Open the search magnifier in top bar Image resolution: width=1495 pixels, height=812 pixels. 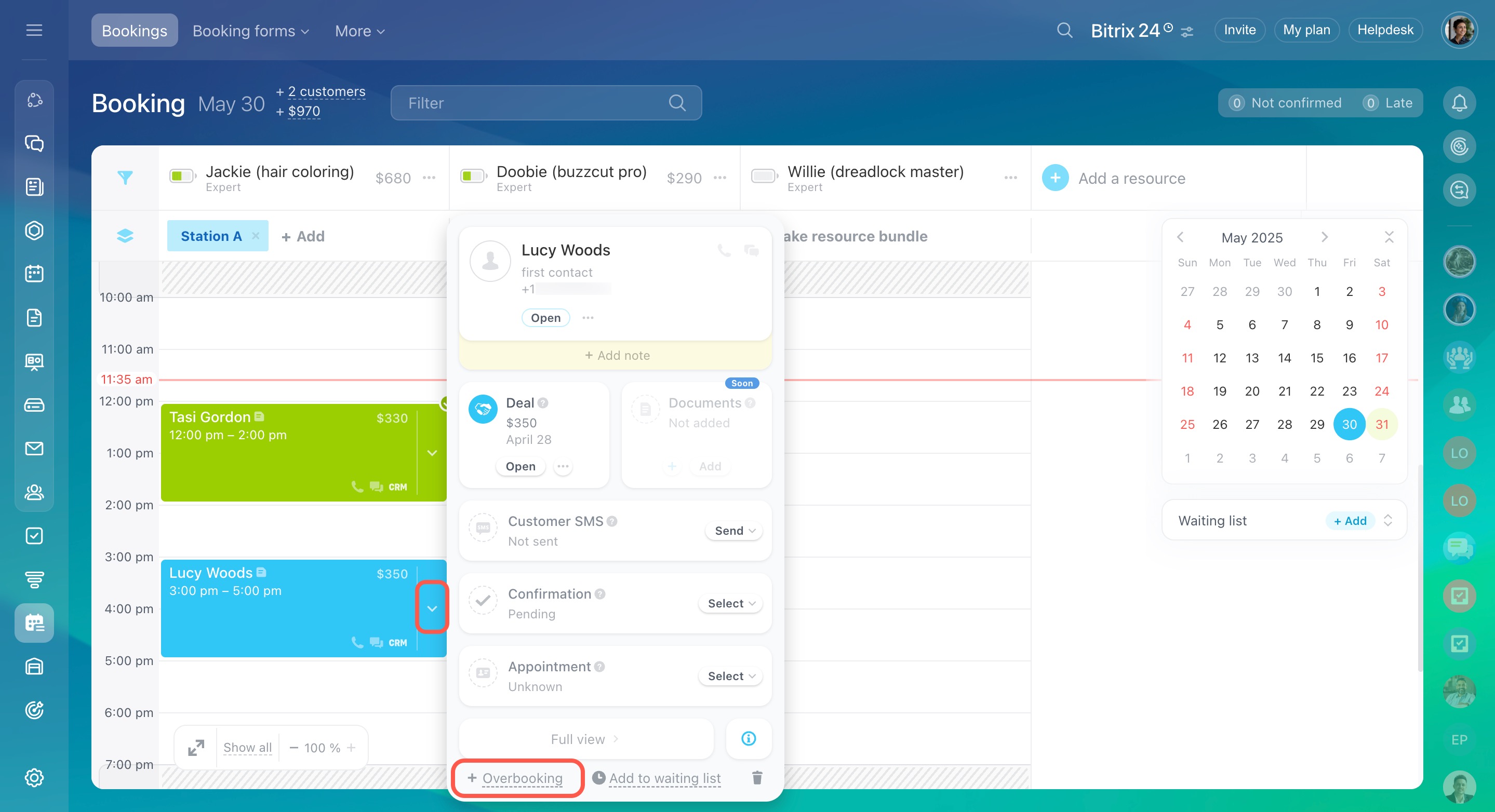[1064, 30]
